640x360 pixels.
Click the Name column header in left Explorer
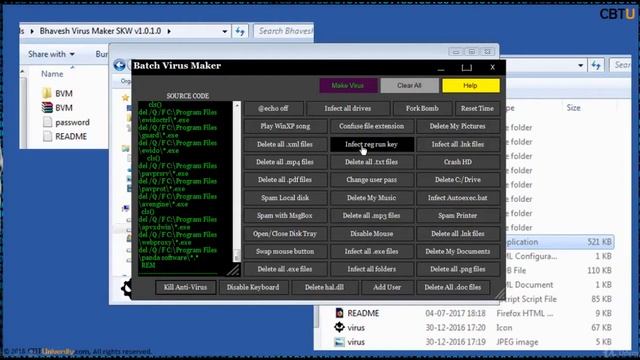point(52,74)
